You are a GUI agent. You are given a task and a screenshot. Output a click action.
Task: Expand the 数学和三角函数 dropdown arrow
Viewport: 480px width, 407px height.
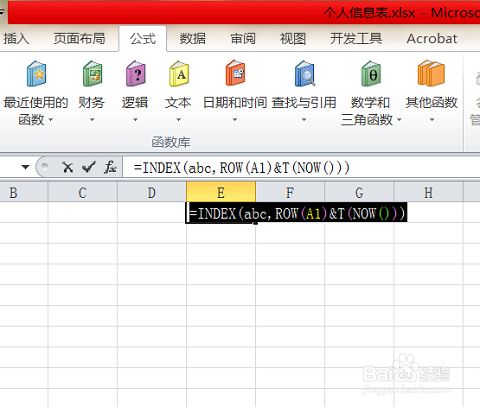point(399,120)
